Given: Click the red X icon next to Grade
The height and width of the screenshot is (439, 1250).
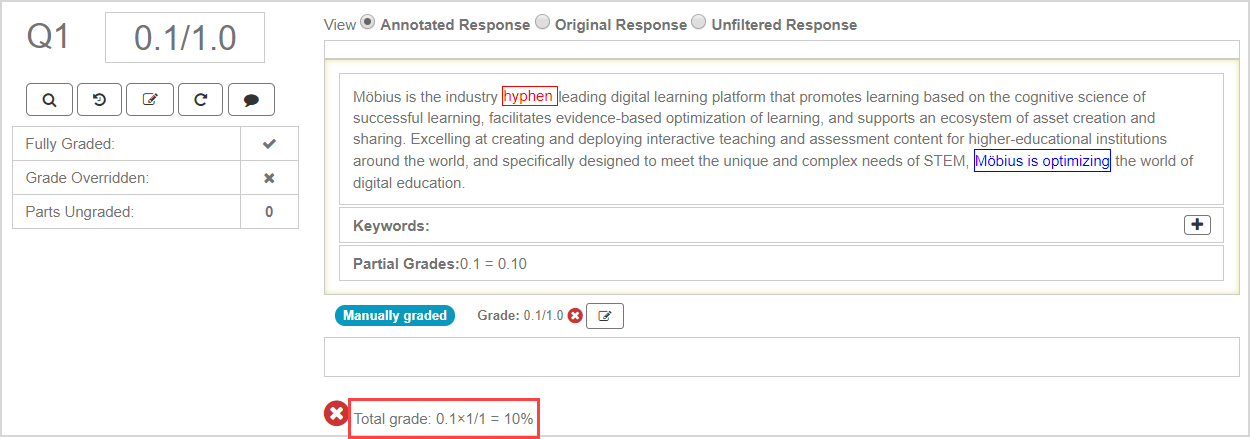Looking at the screenshot, I should click(x=575, y=316).
